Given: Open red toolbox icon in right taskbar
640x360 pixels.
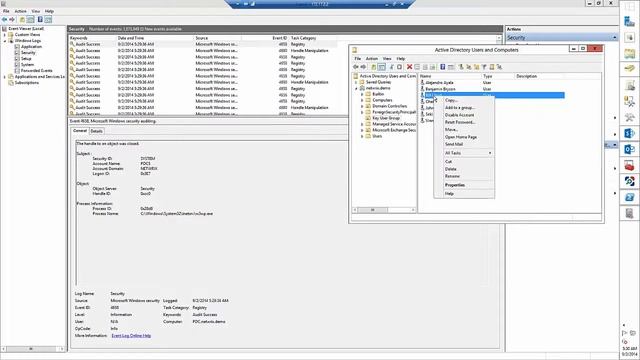Looking at the screenshot, I should pos(629,165).
